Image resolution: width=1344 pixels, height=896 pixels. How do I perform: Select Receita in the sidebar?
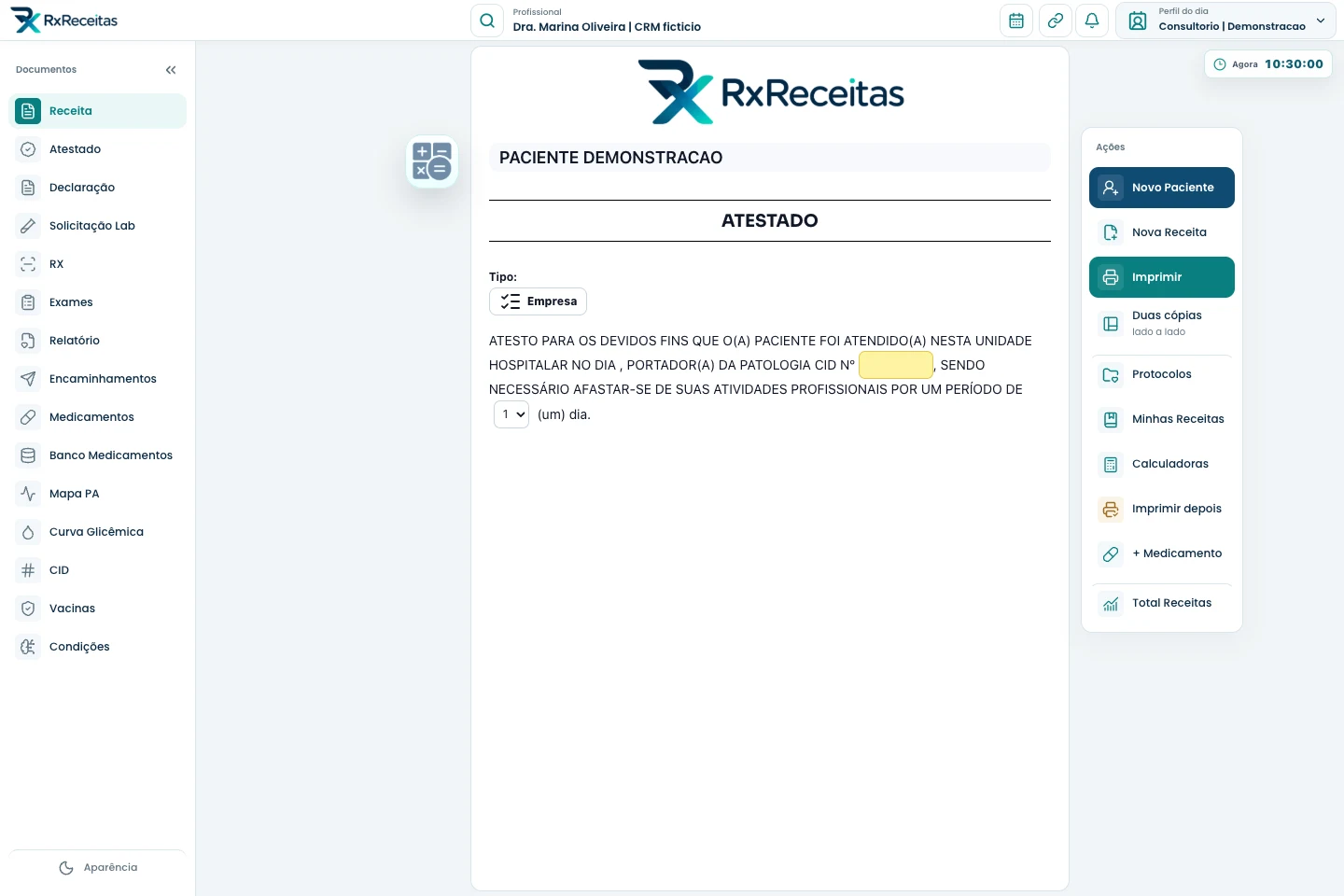[x=98, y=111]
